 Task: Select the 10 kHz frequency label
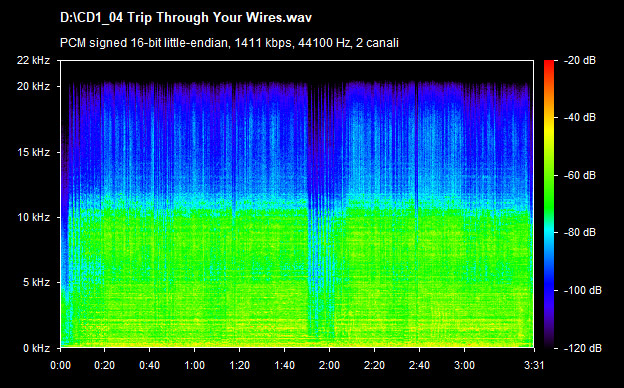[x=33, y=217]
